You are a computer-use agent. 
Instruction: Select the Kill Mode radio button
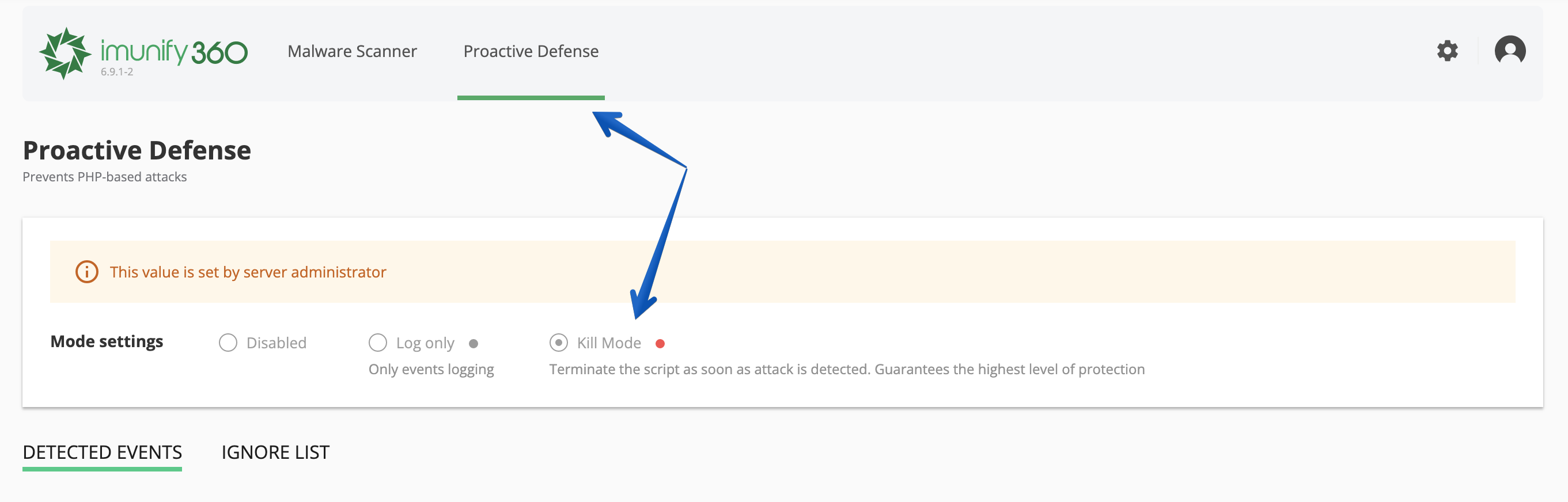coord(558,343)
